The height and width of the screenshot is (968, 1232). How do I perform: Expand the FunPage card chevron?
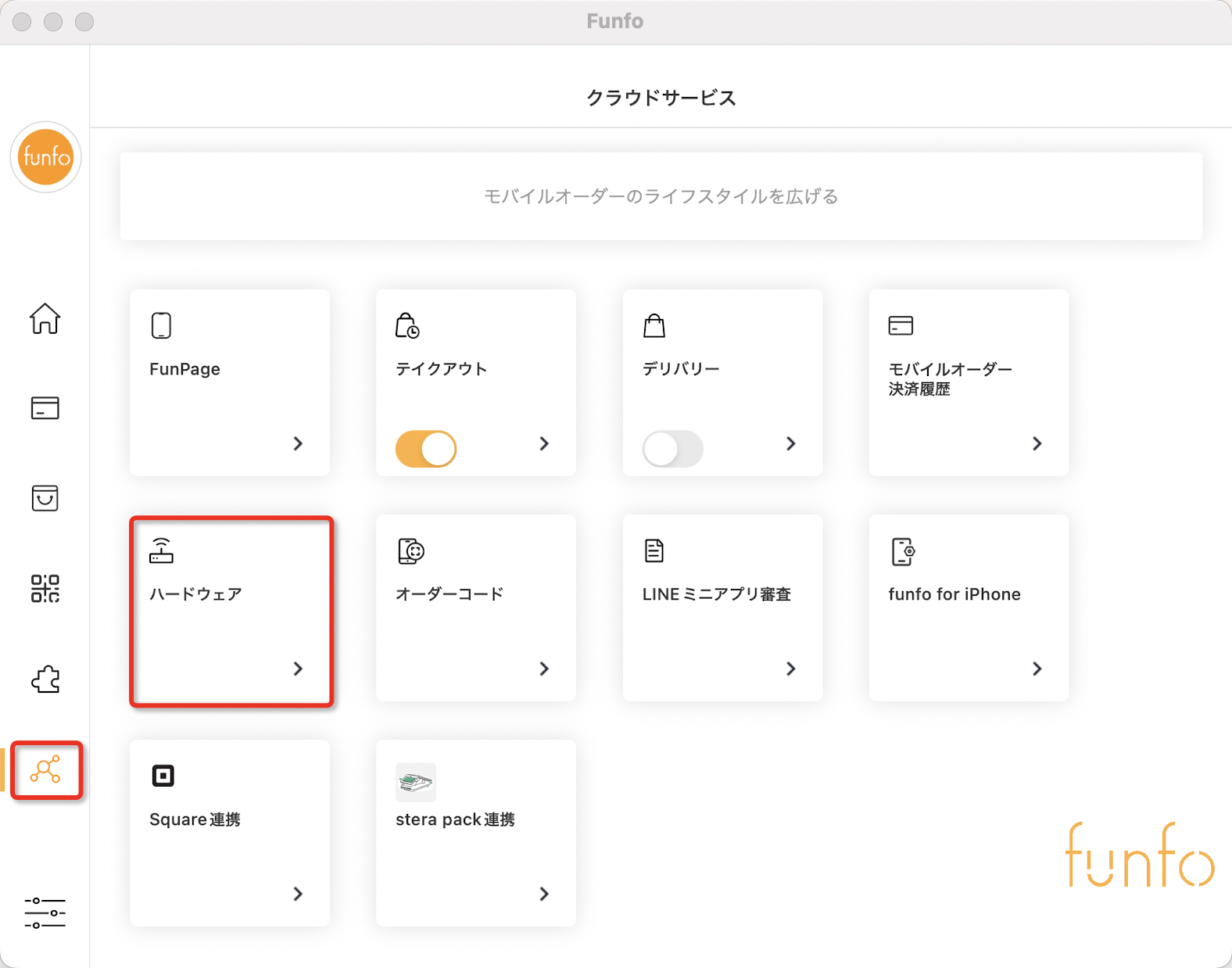point(298,443)
